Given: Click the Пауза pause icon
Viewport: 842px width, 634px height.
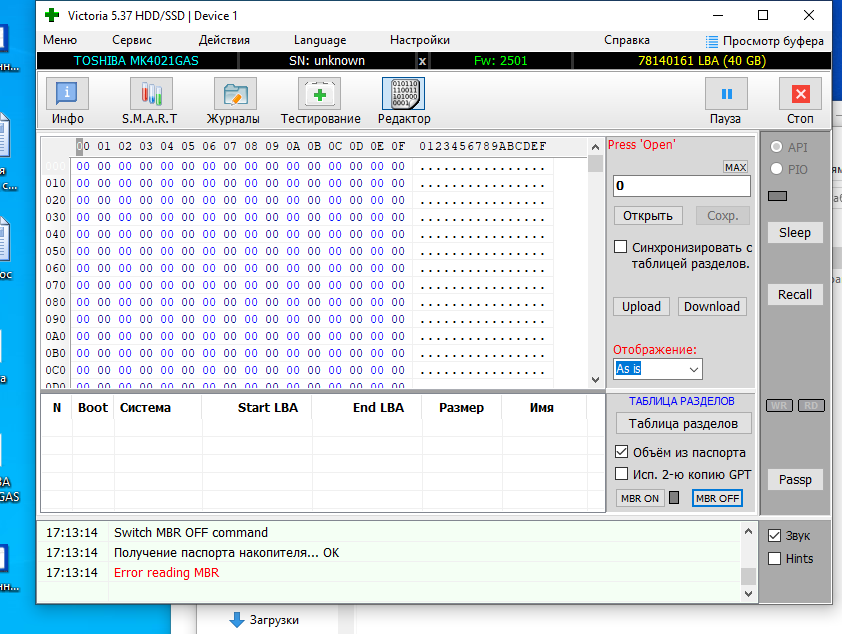Looking at the screenshot, I should 726,94.
